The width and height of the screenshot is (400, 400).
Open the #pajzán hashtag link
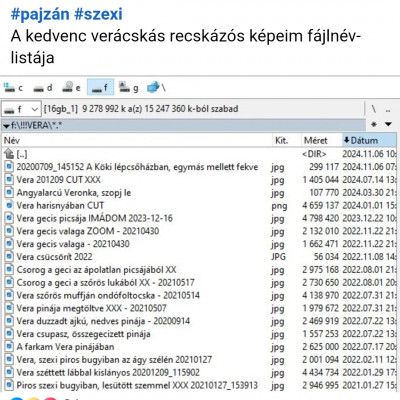point(40,15)
